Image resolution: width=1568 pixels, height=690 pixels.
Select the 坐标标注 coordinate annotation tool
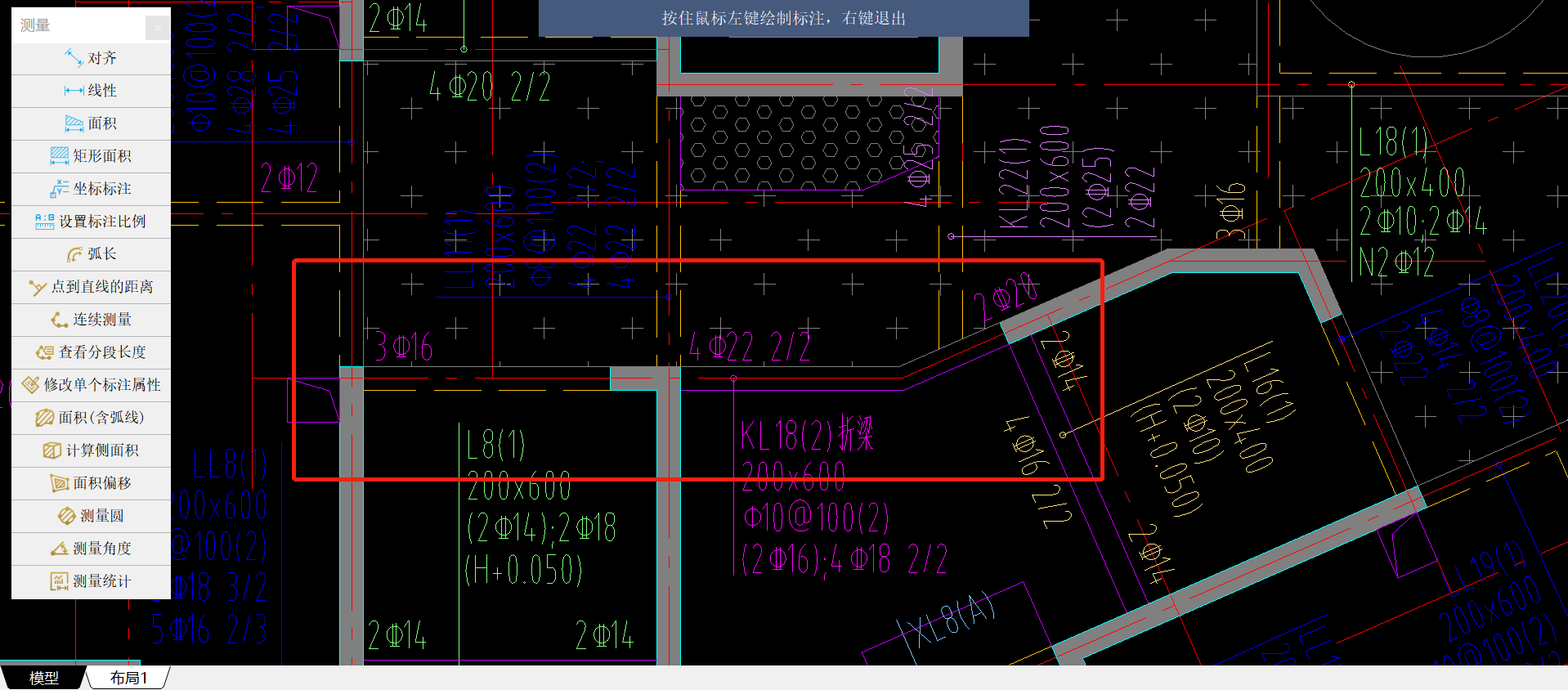coord(91,189)
